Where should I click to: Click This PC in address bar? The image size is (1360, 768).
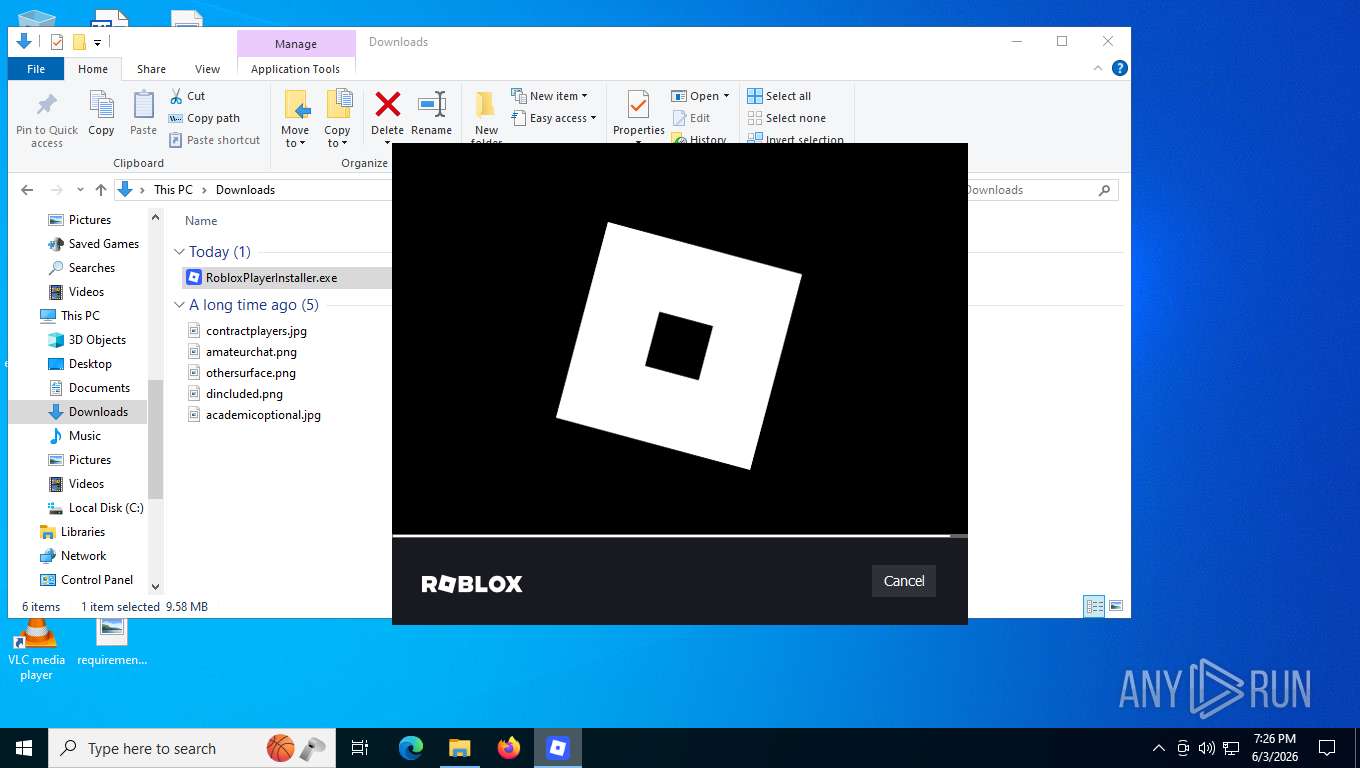[173, 190]
